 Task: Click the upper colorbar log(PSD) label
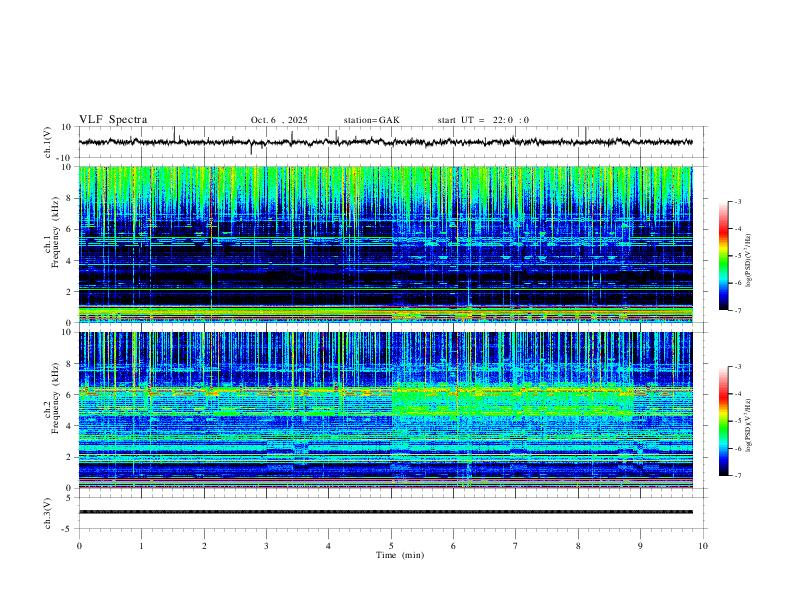[x=749, y=261]
